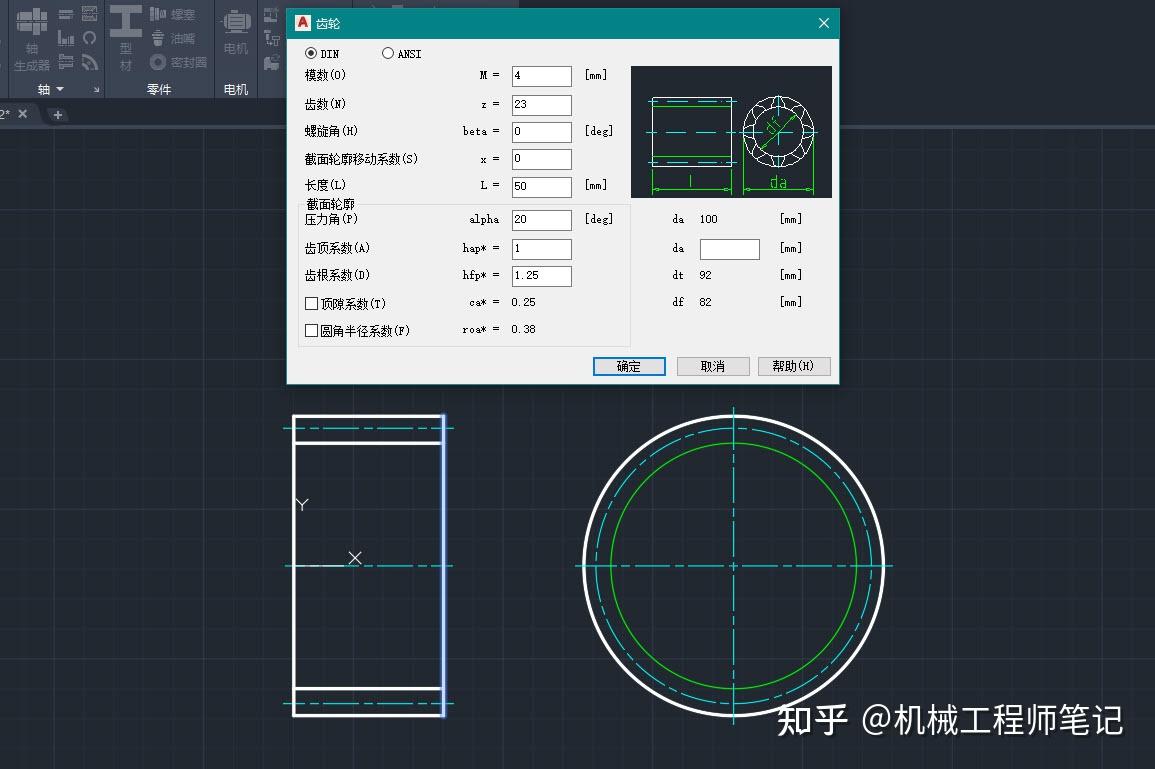The width and height of the screenshot is (1155, 769).
Task: Select the 轴生成器 shaft generator tool
Action: (32, 32)
